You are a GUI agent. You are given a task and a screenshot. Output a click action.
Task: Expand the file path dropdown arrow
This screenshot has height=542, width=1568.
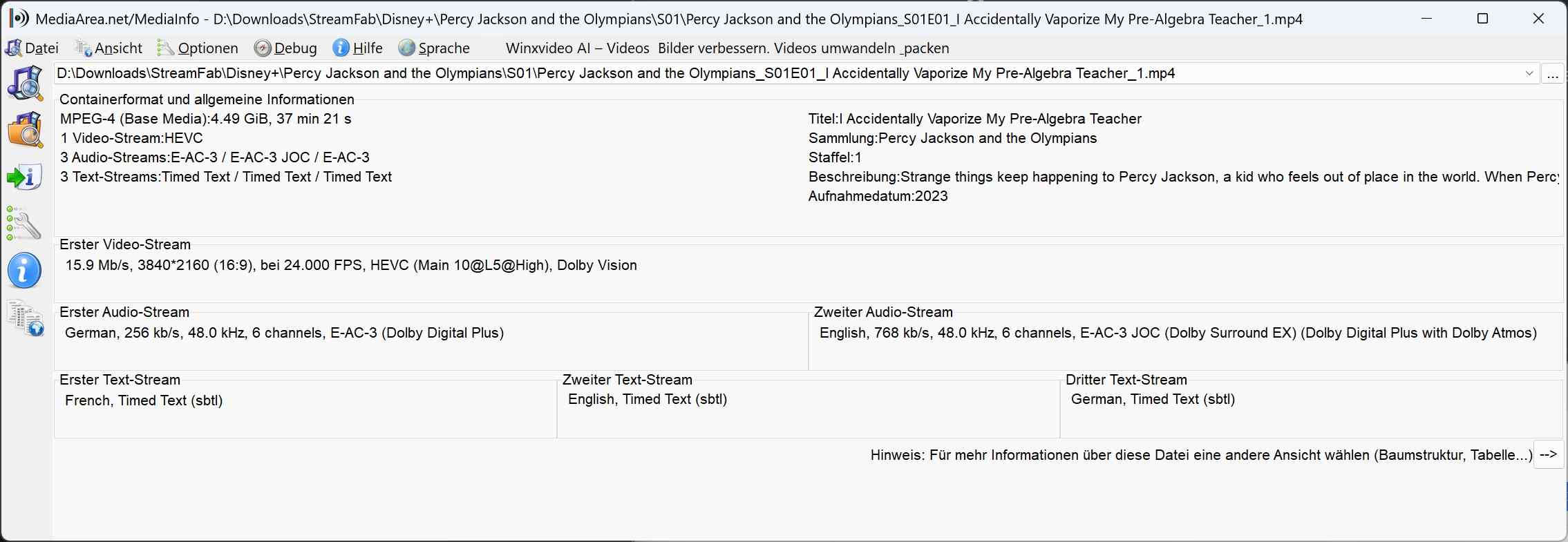tap(1529, 74)
